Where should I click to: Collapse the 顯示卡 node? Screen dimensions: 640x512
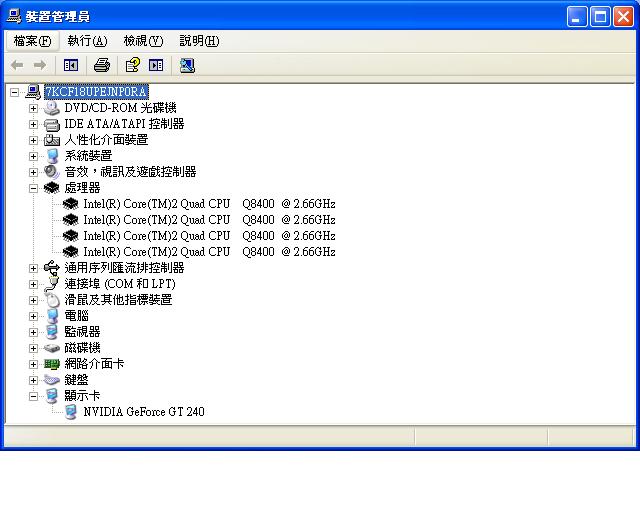(x=33, y=396)
